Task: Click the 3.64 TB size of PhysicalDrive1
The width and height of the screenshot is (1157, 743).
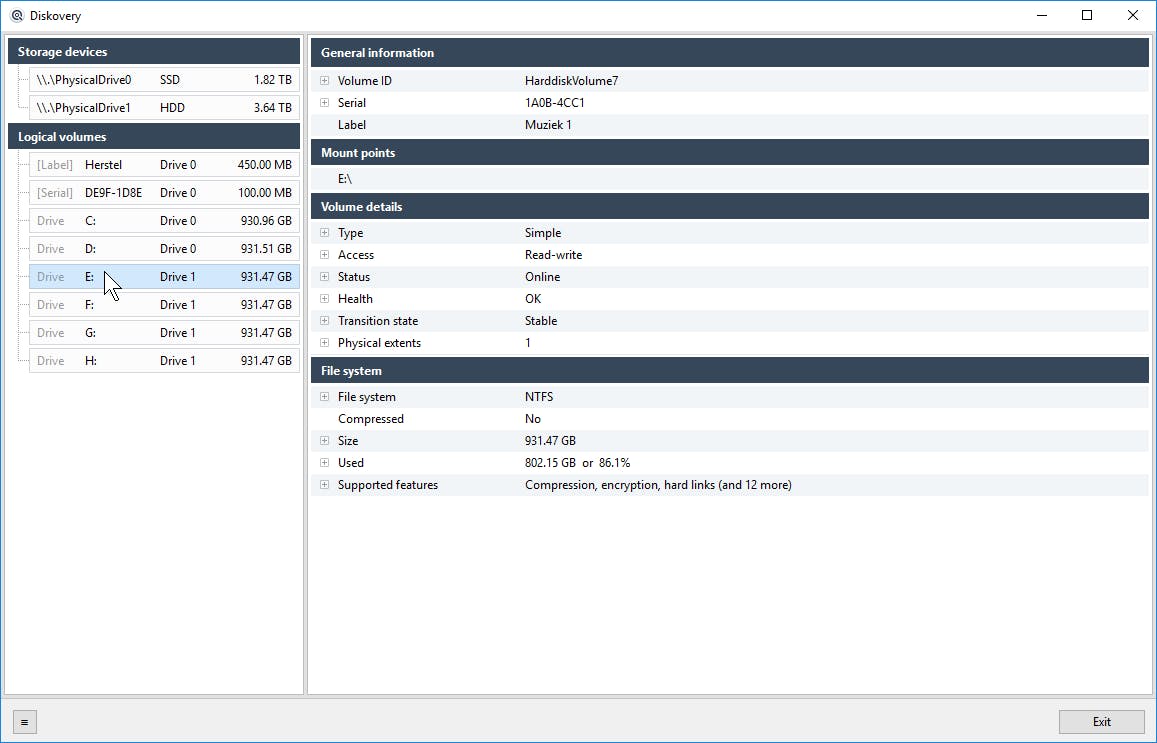Action: pos(272,108)
